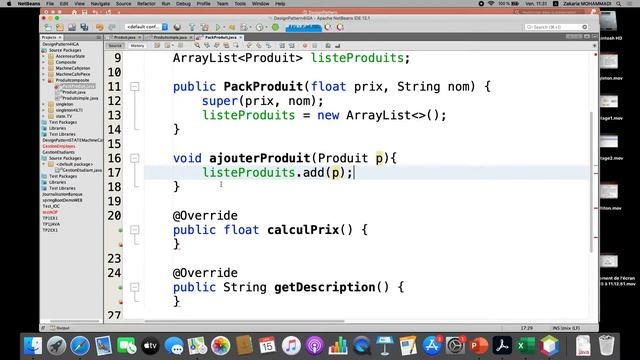The image size is (640, 360).
Task: Open the Debug menu
Action: (x=183, y=4)
